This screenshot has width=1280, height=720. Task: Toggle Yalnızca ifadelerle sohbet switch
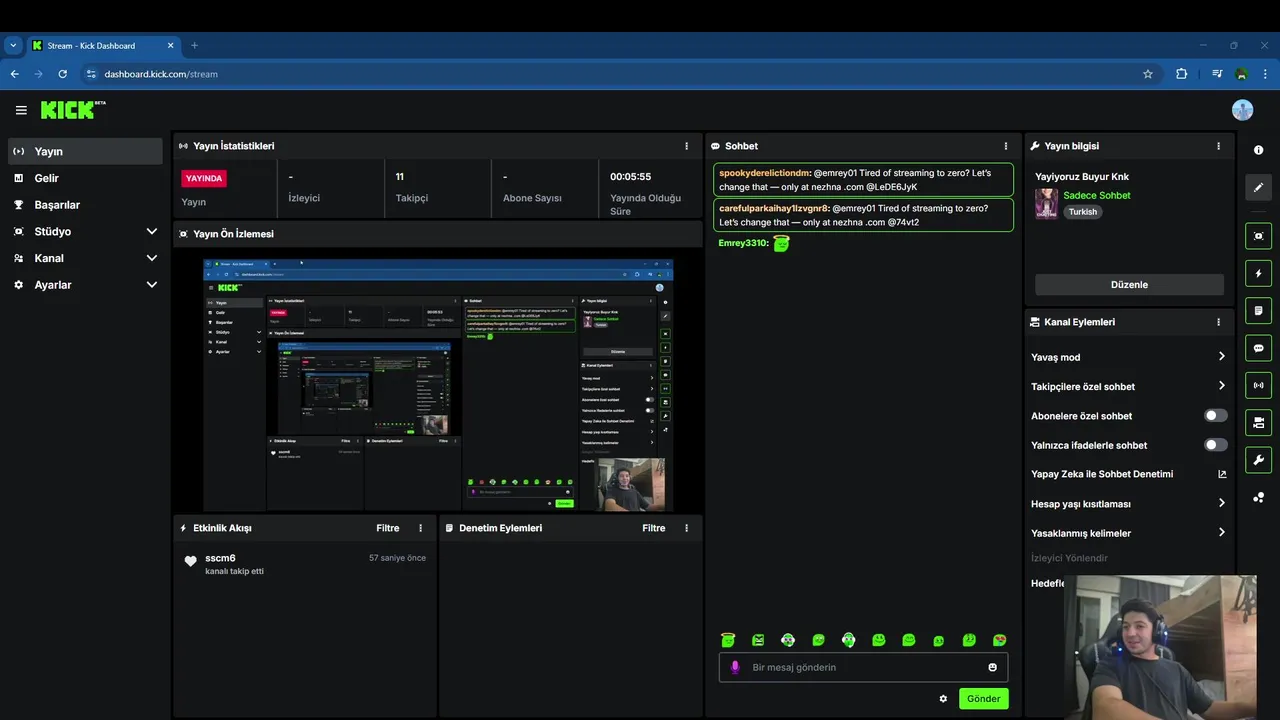[x=1215, y=445]
